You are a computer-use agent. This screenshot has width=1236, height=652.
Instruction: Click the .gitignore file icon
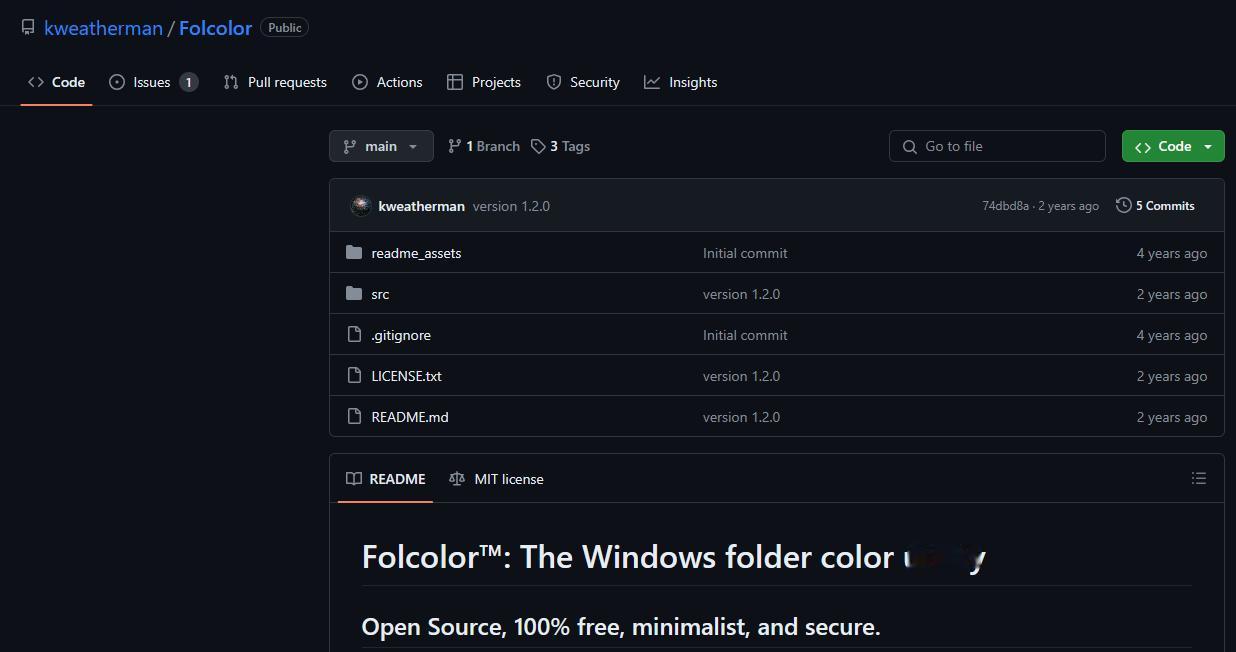pyautogui.click(x=354, y=334)
